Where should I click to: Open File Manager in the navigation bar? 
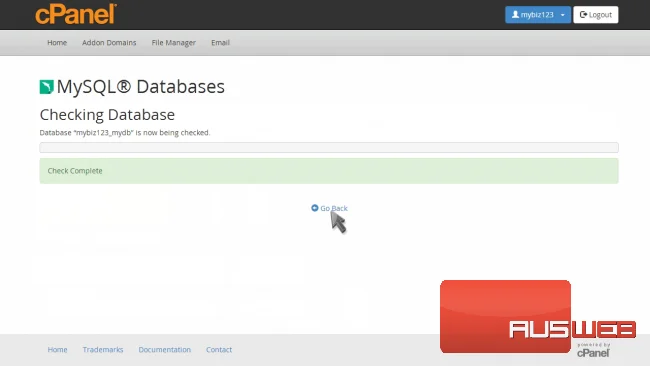coord(173,43)
